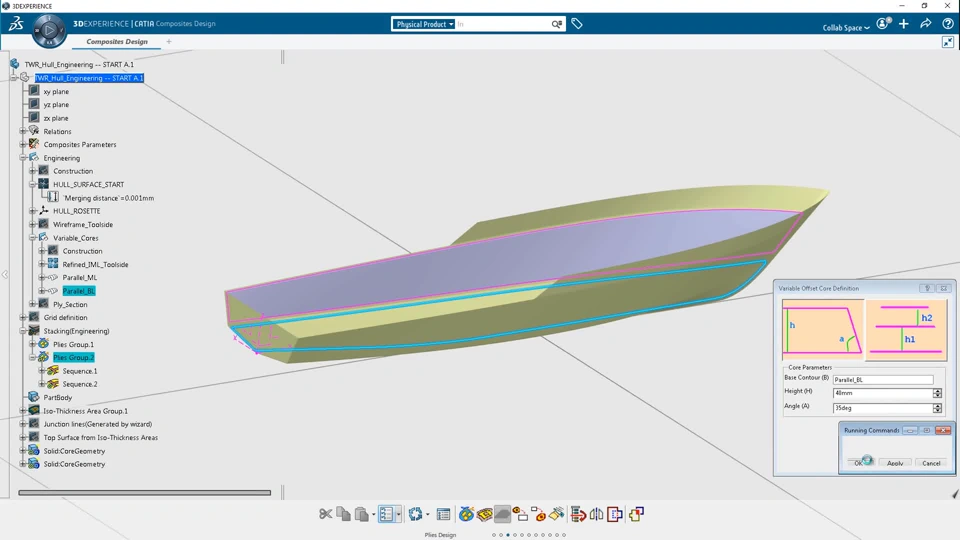
Task: Click the Update cycle arrows icon
Action: pos(416,514)
